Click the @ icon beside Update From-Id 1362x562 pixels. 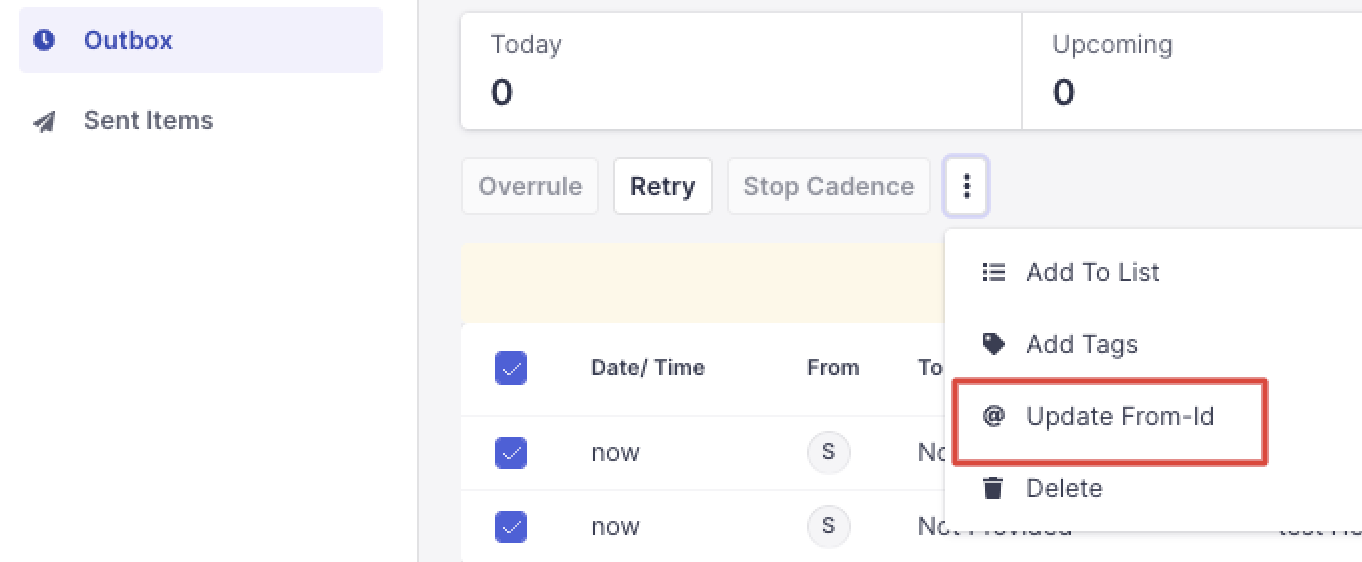tap(993, 416)
